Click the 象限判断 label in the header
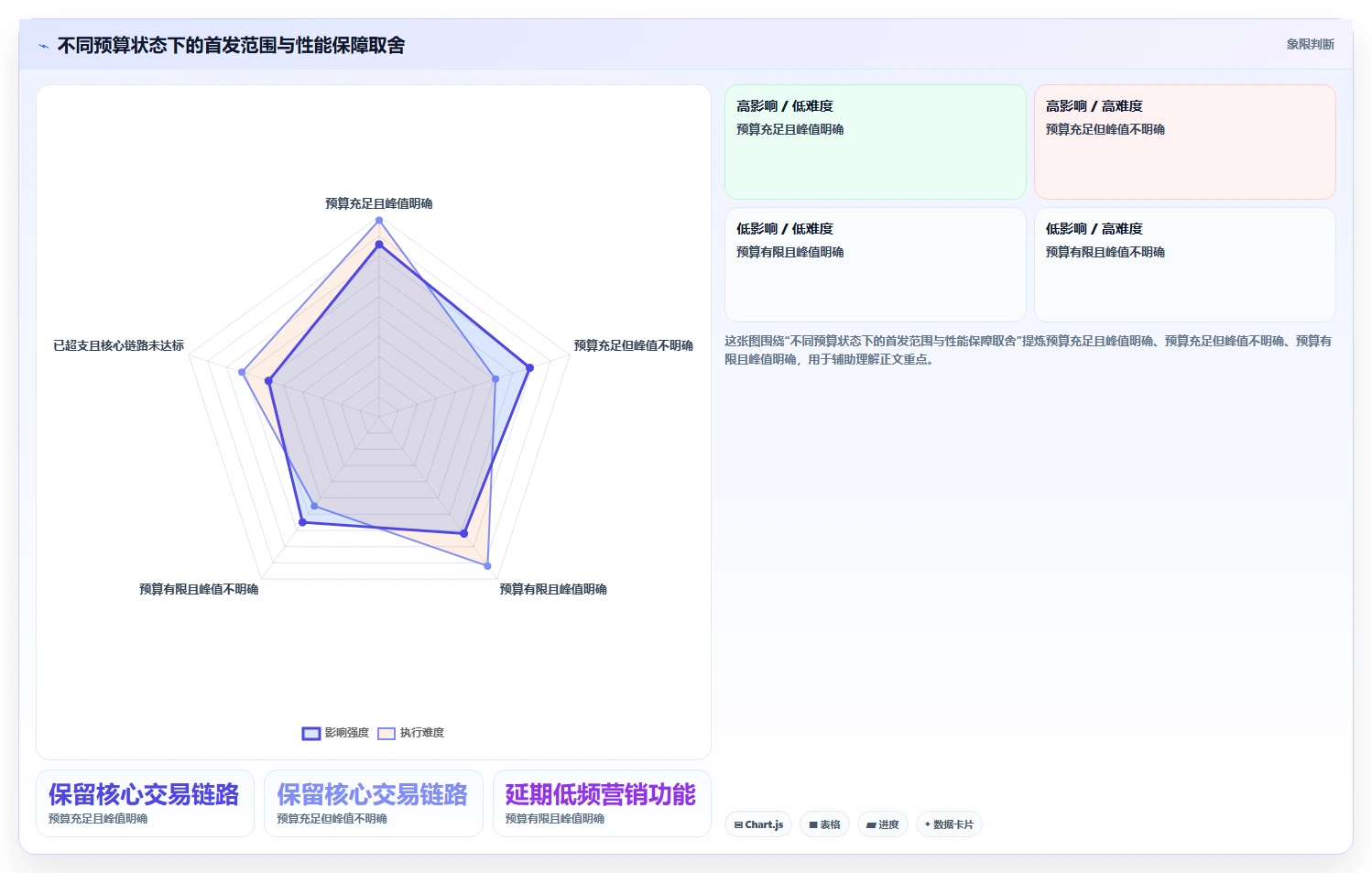Screen dimensions: 1372x873 tap(1310, 44)
